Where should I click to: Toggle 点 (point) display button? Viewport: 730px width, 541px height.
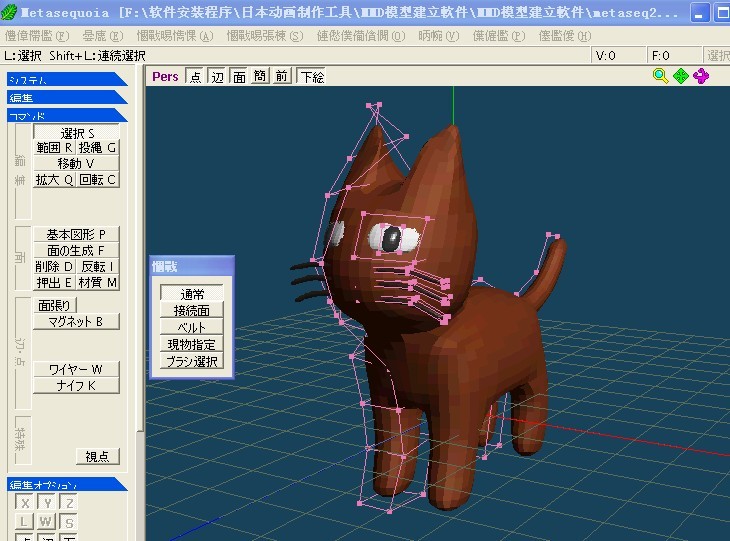[196, 76]
